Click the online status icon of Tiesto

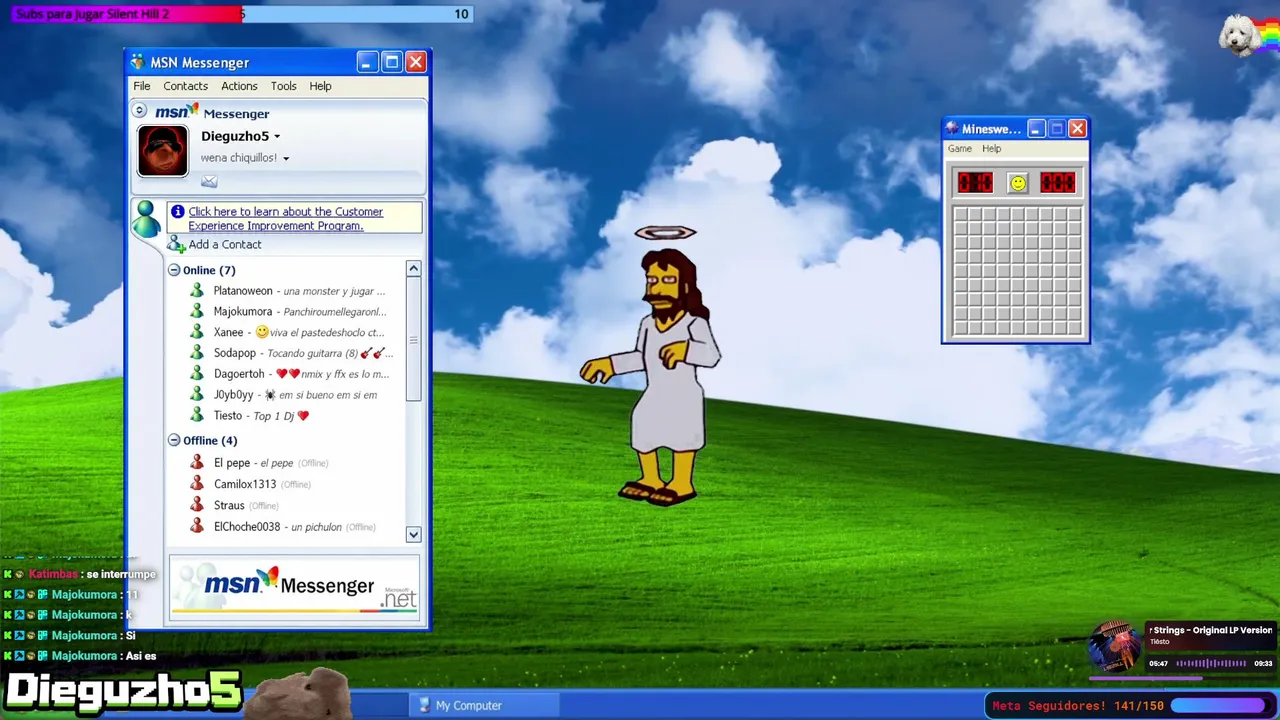[x=197, y=416]
